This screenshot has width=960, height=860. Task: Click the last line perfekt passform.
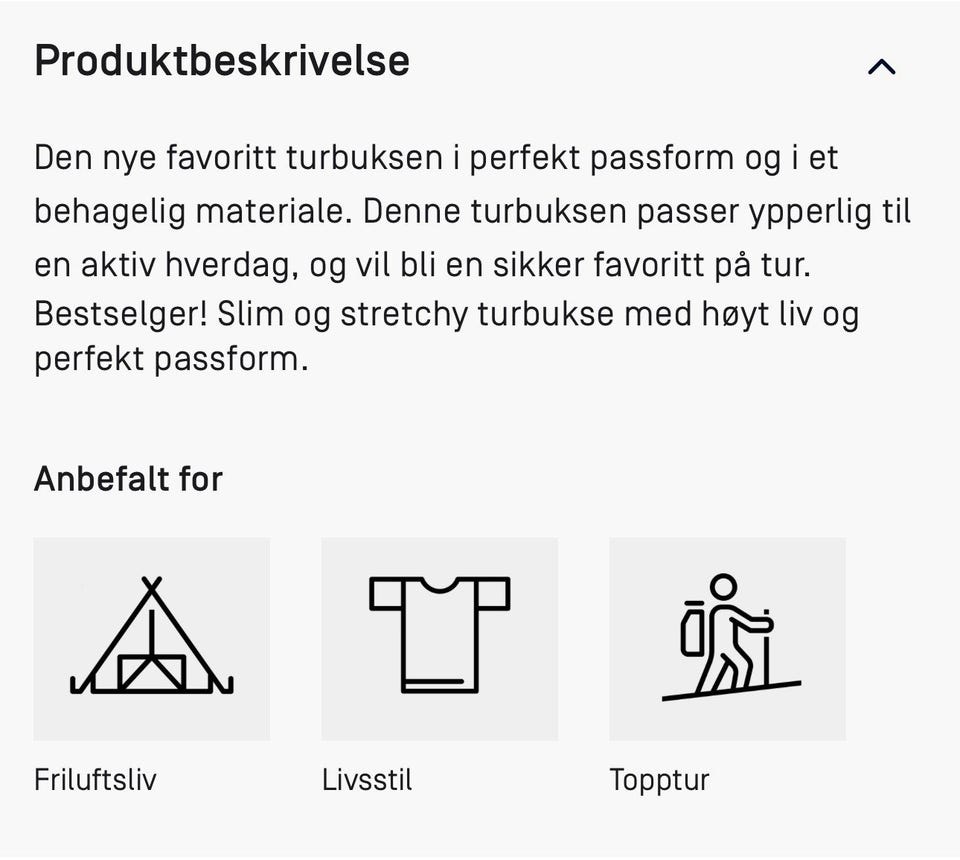tap(171, 359)
